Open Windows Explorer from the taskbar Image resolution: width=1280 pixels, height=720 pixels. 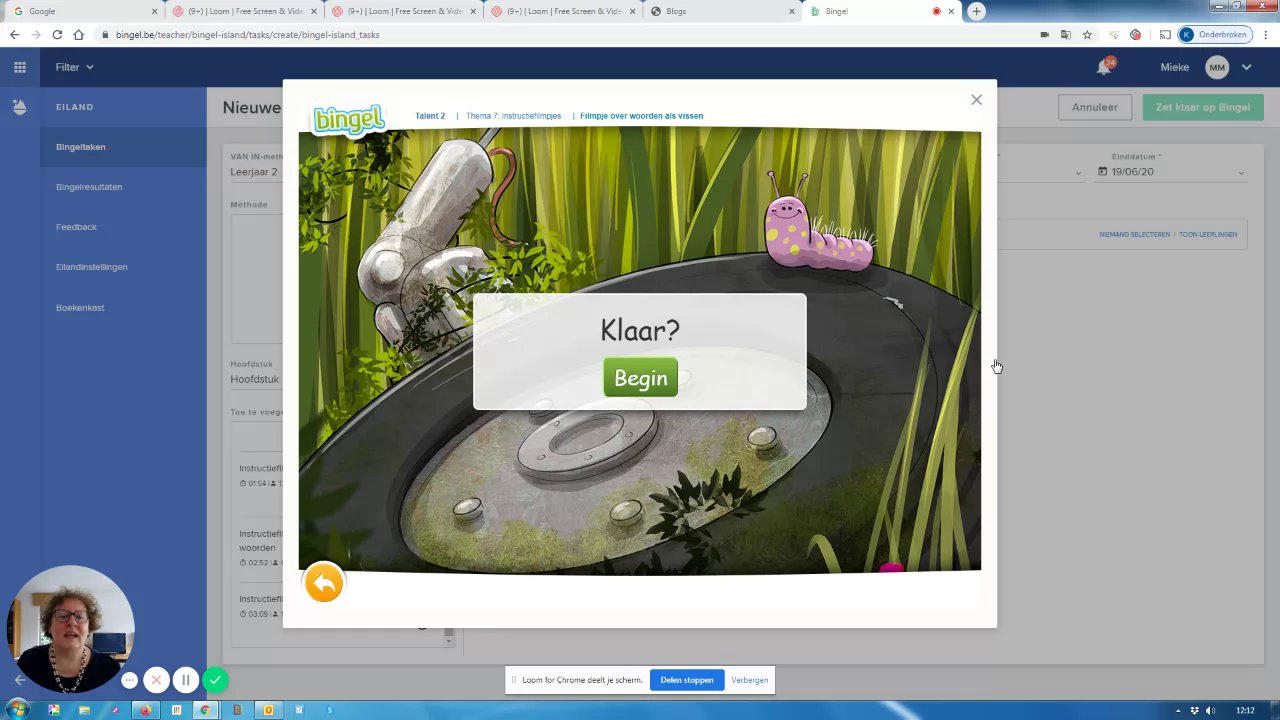(84, 710)
